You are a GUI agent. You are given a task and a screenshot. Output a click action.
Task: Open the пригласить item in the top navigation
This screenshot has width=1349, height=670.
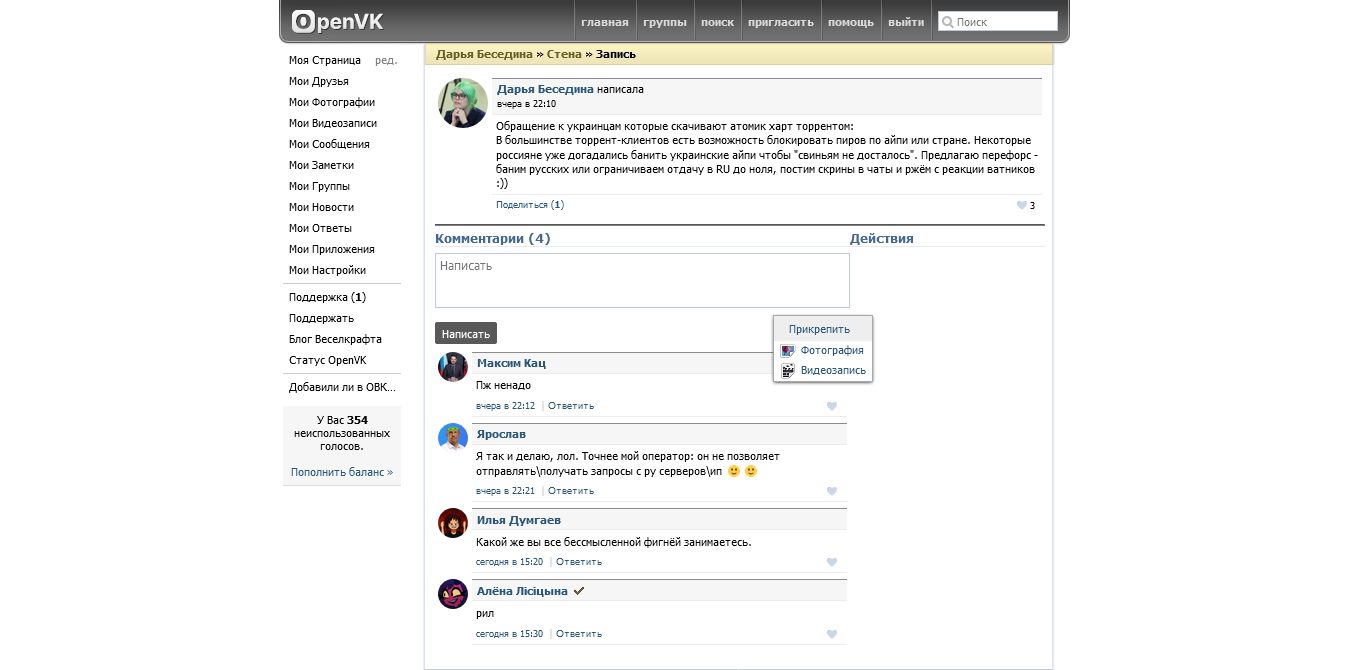pos(781,20)
